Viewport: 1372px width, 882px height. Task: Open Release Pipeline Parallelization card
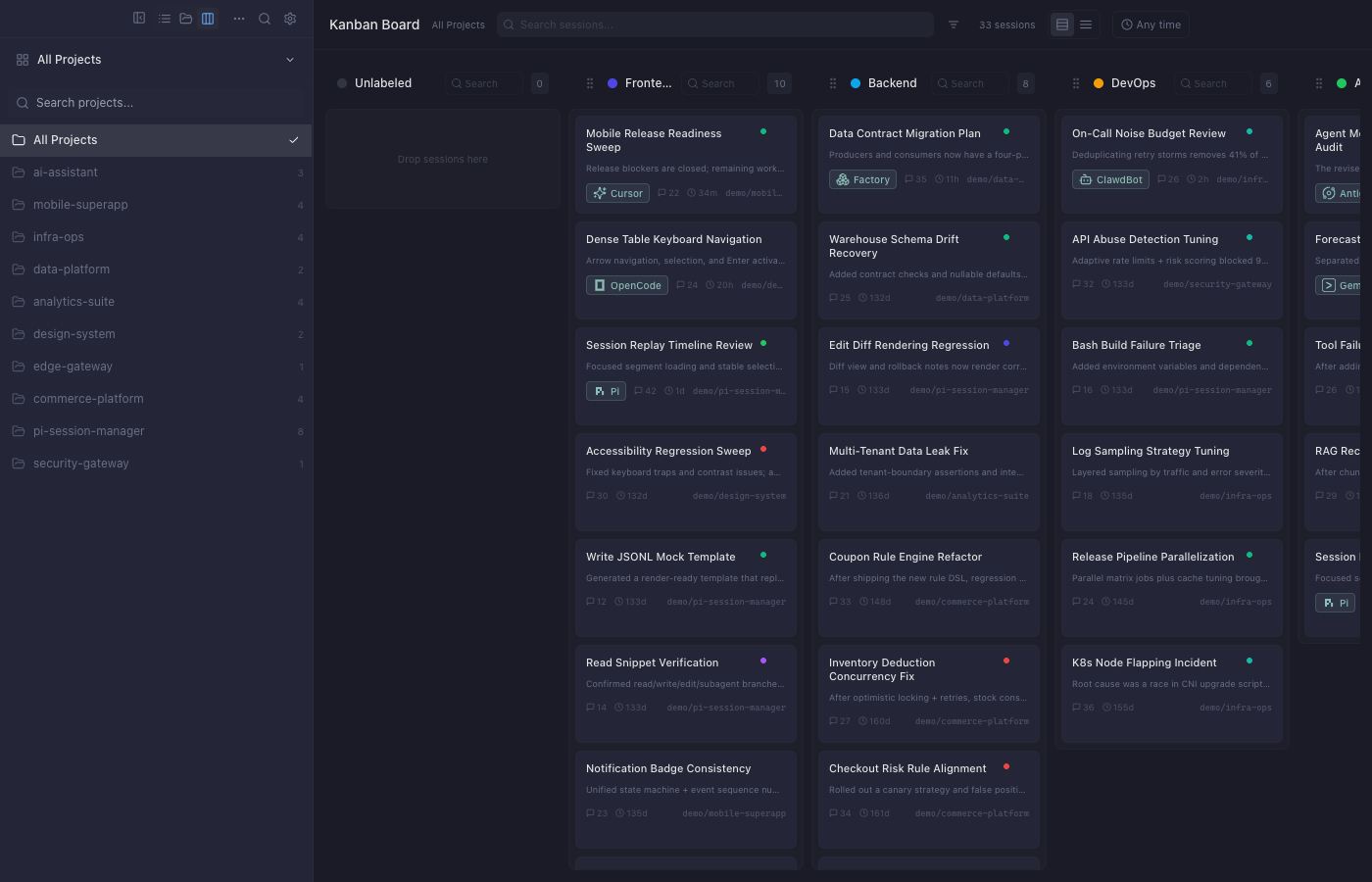(1172, 588)
